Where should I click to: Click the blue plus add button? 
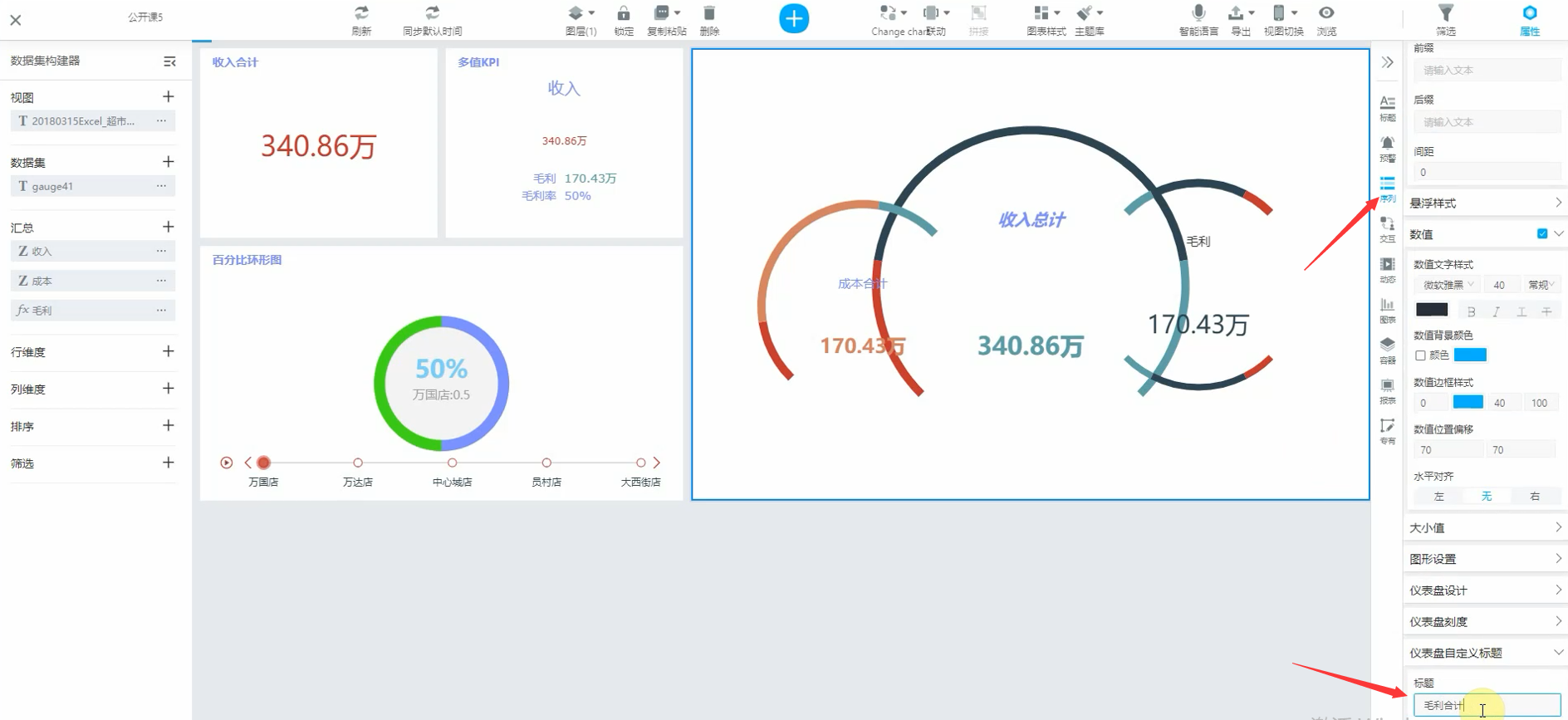pyautogui.click(x=794, y=18)
